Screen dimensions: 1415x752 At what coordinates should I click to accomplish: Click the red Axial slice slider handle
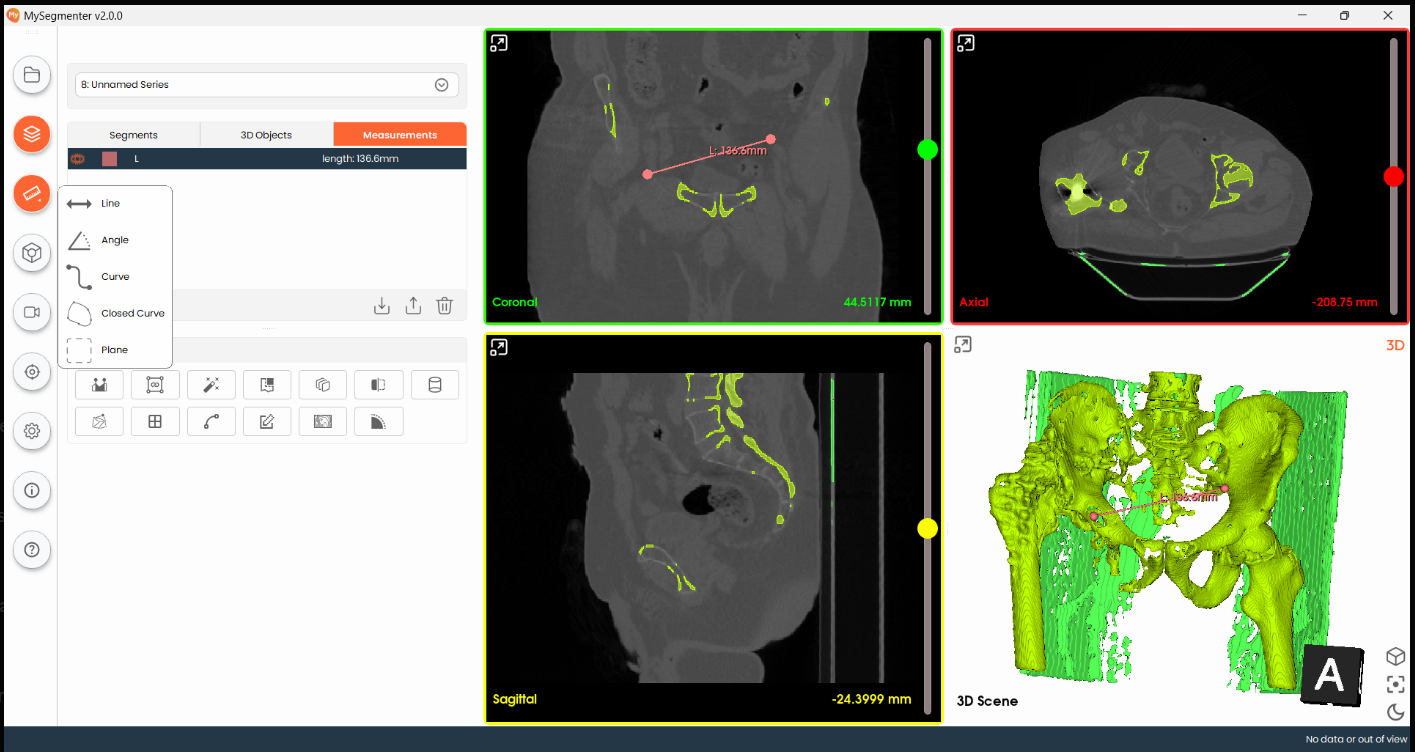click(x=1393, y=177)
